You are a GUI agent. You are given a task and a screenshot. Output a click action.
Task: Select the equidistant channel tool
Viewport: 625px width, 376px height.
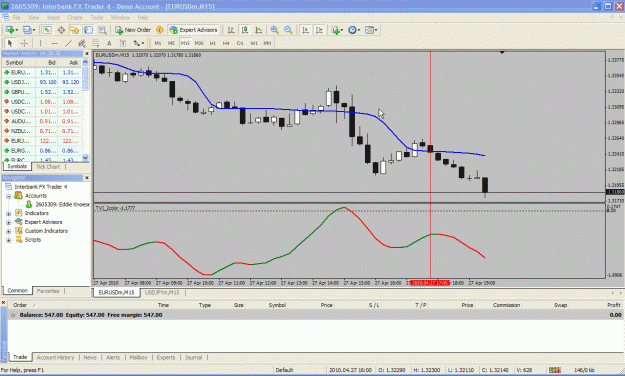click(82, 43)
